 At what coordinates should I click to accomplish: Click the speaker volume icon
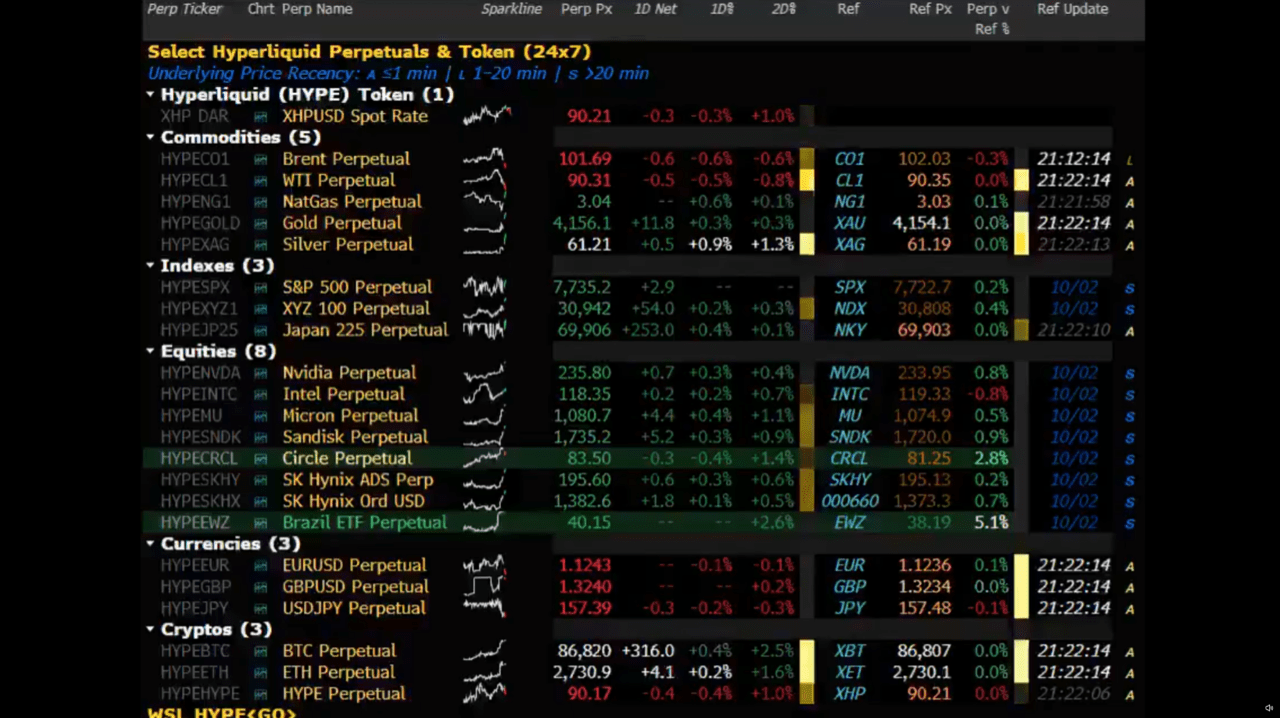(x=1269, y=708)
